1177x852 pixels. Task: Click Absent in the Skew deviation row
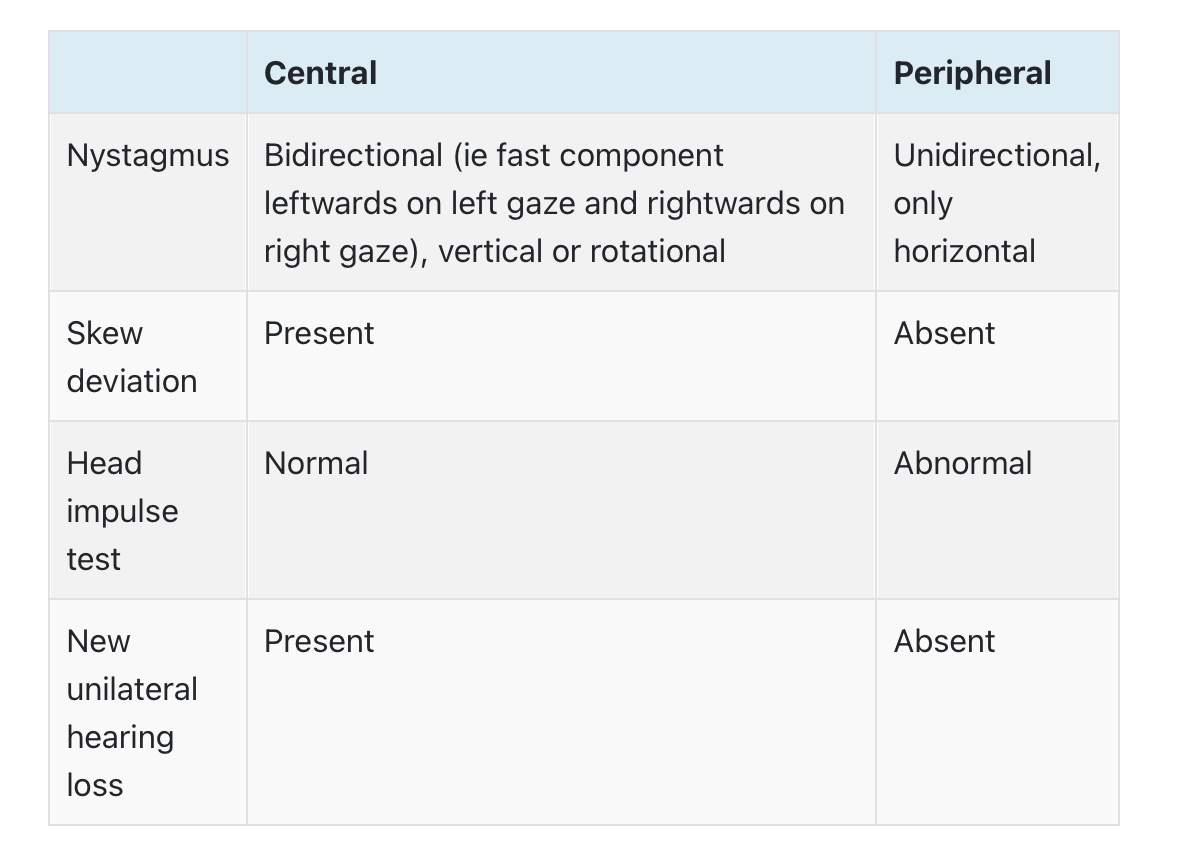click(944, 333)
